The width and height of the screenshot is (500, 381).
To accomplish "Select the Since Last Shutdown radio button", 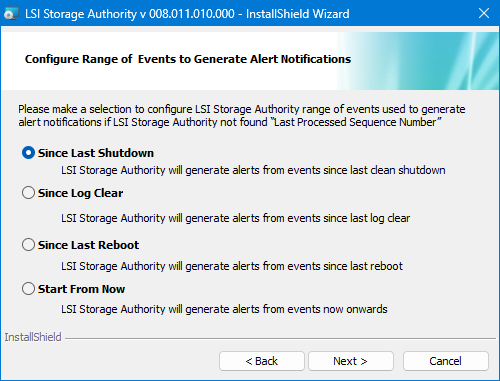I will click(x=28, y=153).
